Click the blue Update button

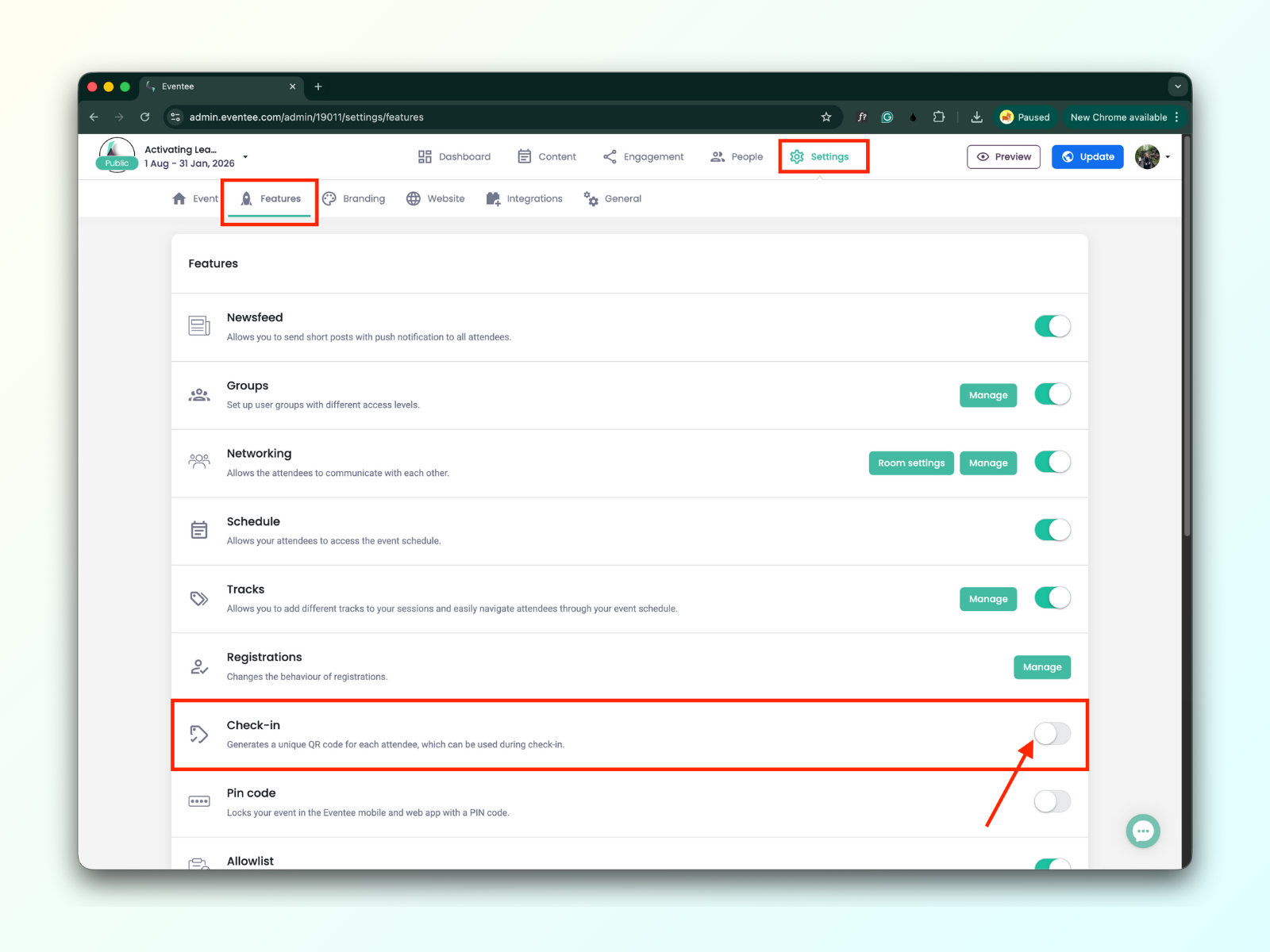click(1087, 157)
